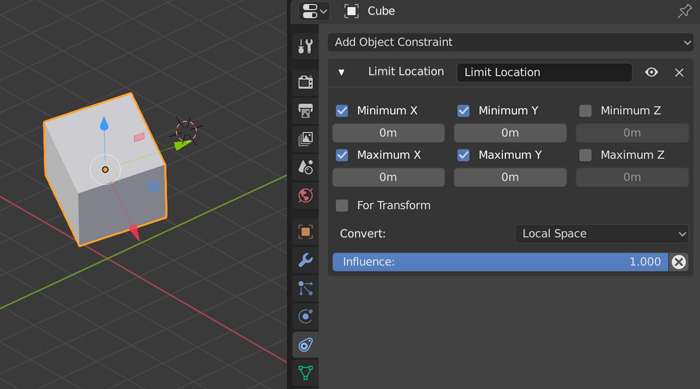Viewport: 700px width, 389px height.
Task: Click the Minimum X value field
Action: (388, 133)
